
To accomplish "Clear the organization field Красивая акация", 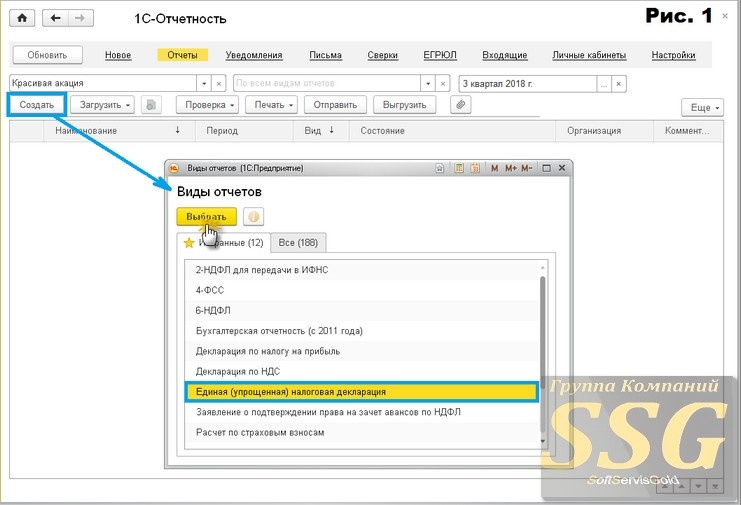I will (x=218, y=84).
